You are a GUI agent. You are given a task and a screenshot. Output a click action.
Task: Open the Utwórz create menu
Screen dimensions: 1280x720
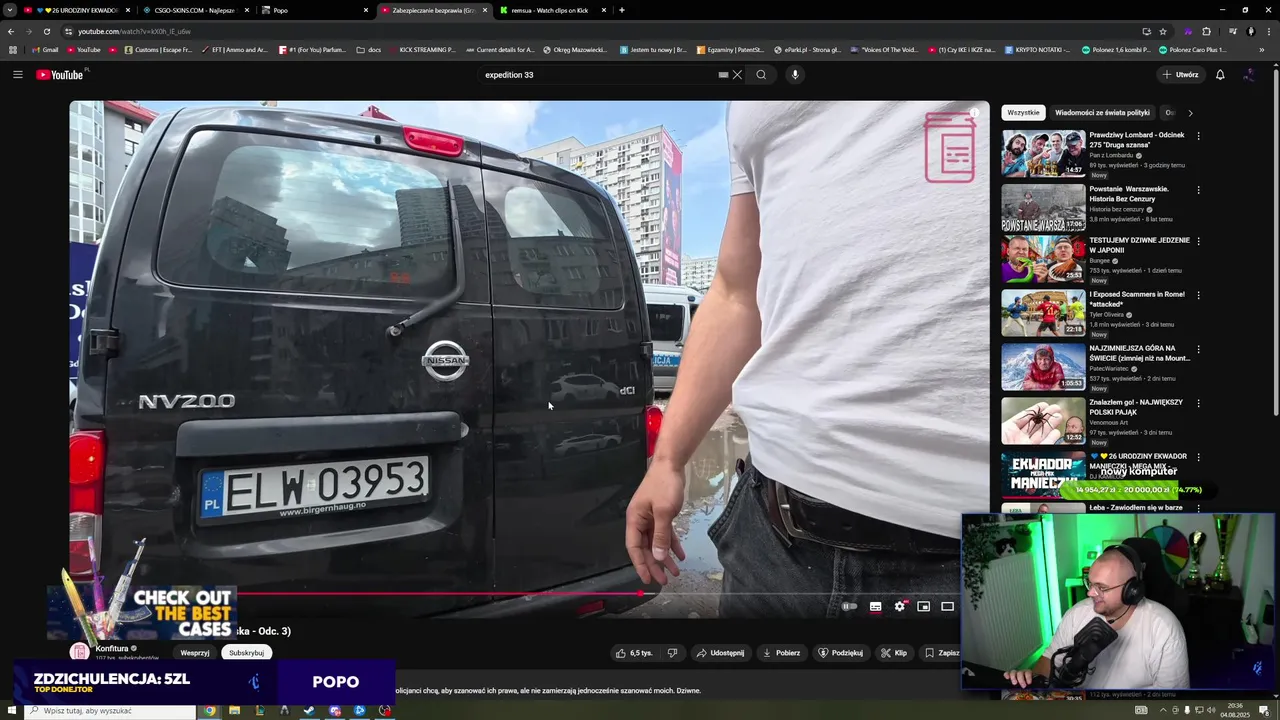1180,75
